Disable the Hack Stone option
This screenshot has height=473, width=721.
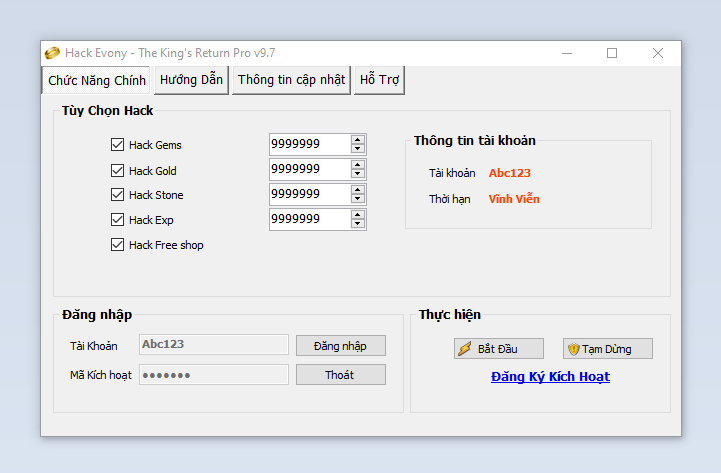(x=117, y=195)
